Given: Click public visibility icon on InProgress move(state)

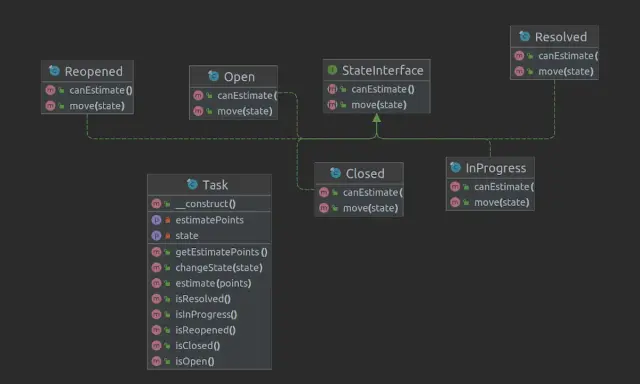Looking at the screenshot, I should (466, 202).
